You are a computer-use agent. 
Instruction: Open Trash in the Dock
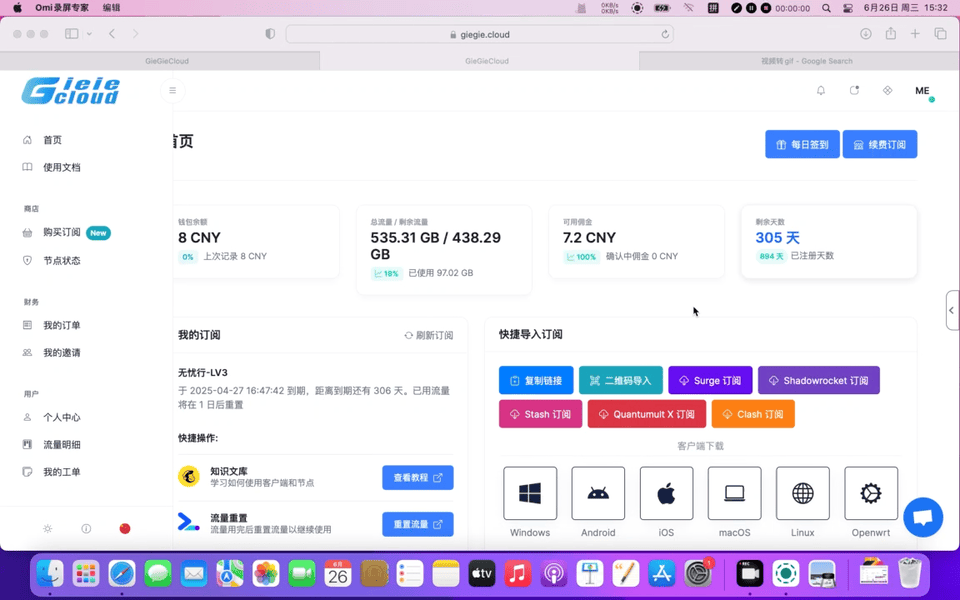[x=910, y=573]
